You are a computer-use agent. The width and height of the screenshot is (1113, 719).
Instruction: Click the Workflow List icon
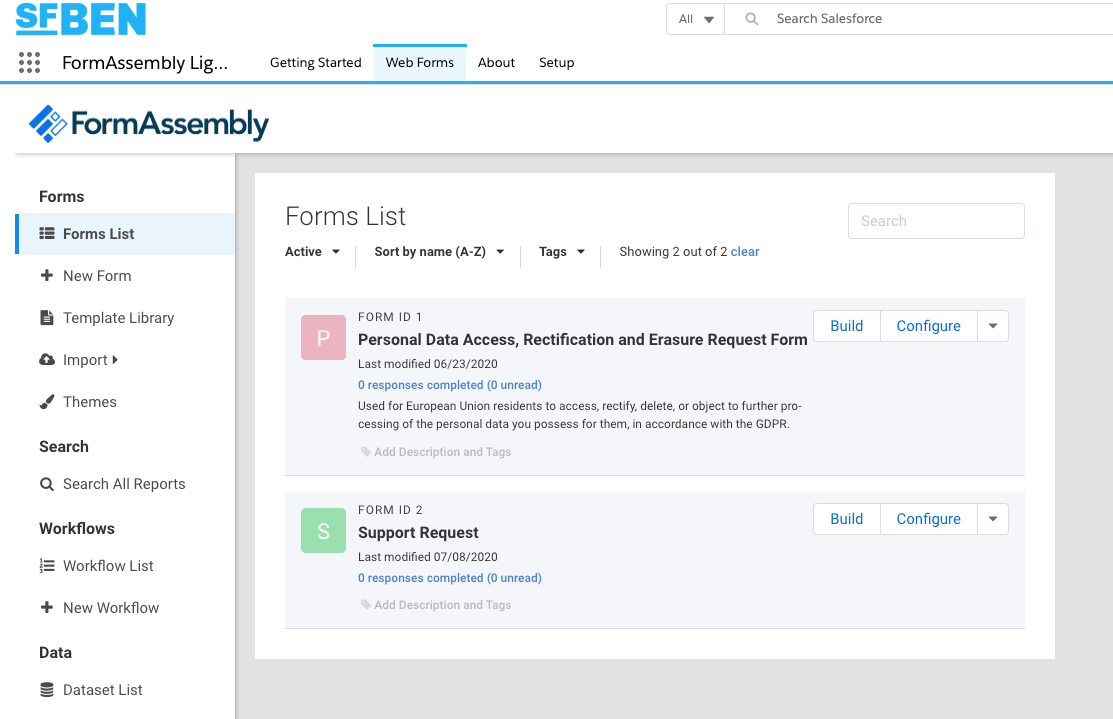(x=47, y=566)
